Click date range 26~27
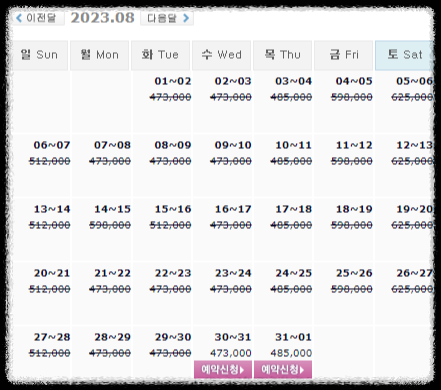This screenshot has height=390, width=441. tap(414, 273)
